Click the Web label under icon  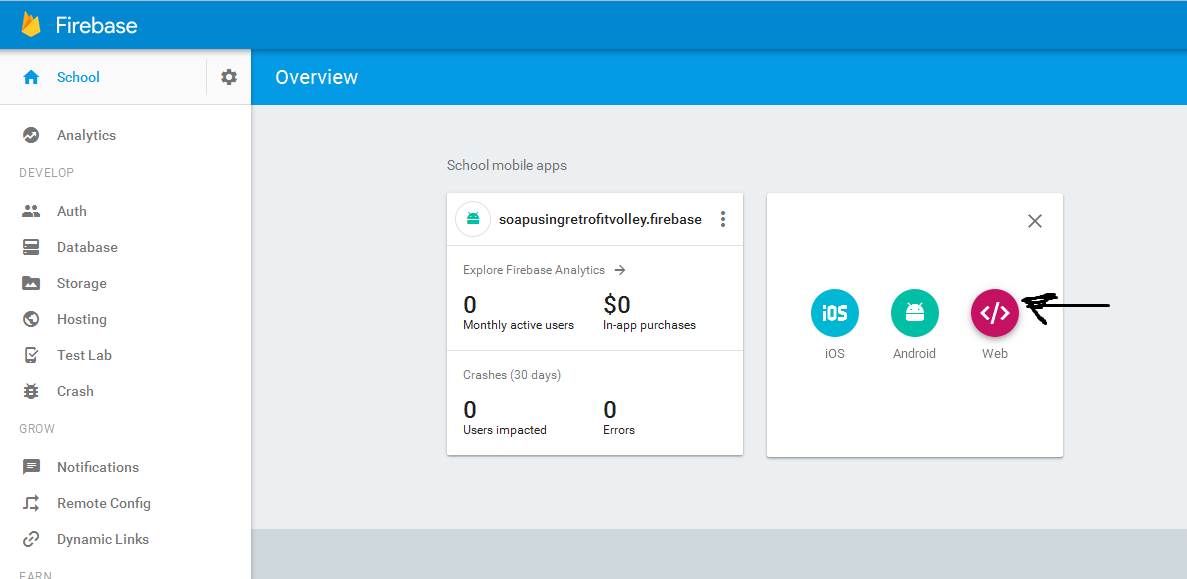(x=995, y=353)
